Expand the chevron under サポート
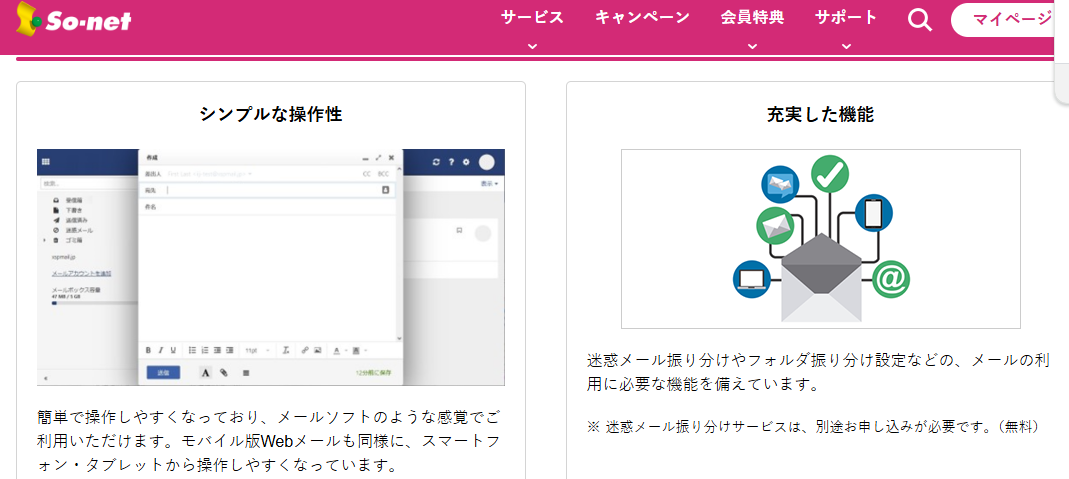Screen dimensions: 1069x479 pos(846,46)
